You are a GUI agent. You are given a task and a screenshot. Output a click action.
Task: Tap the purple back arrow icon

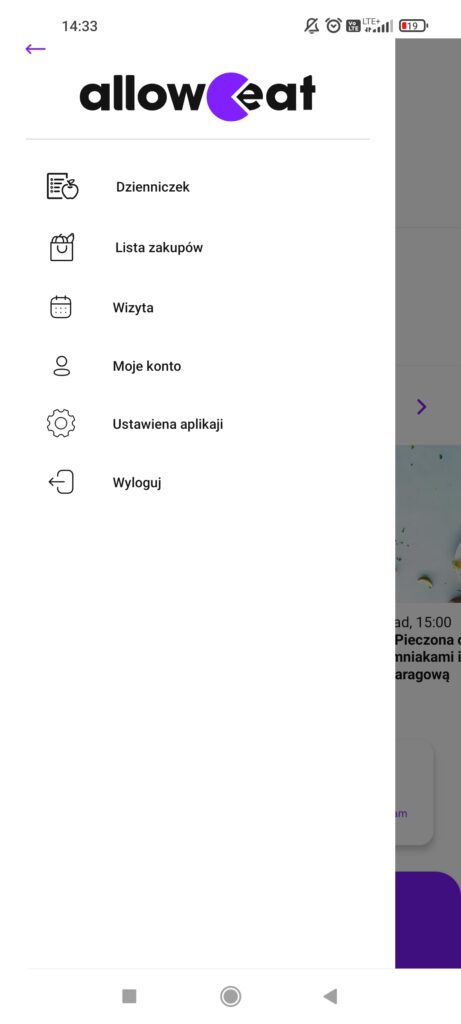[x=35, y=49]
